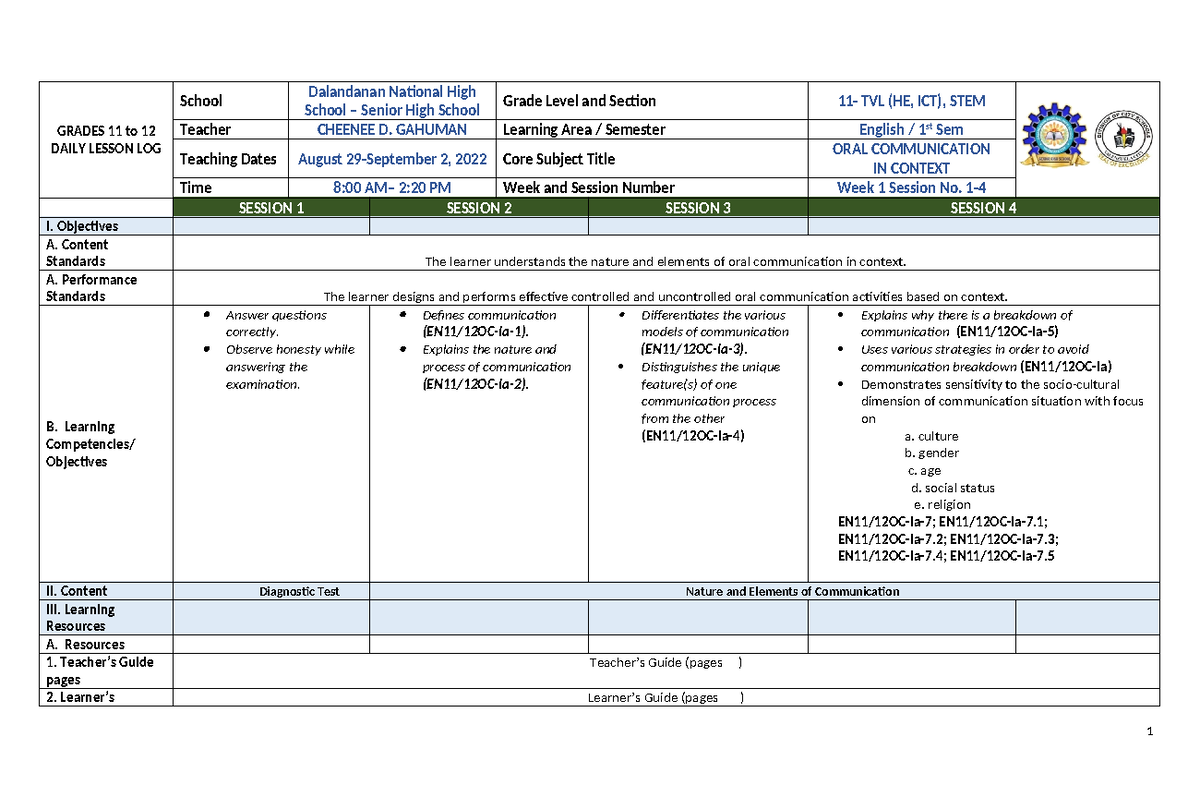Click the GRADES 11 to 12 DAILY LESSON LOG cell
This screenshot has height=785, width=1200.
pyautogui.click(x=106, y=137)
